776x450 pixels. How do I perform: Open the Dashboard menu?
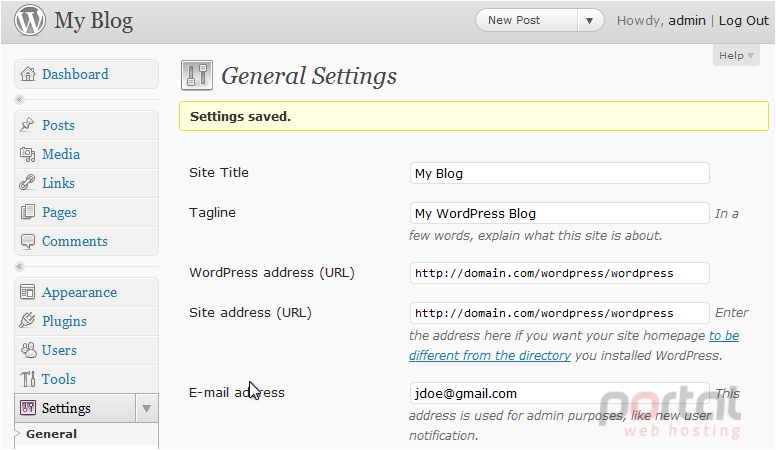75,74
